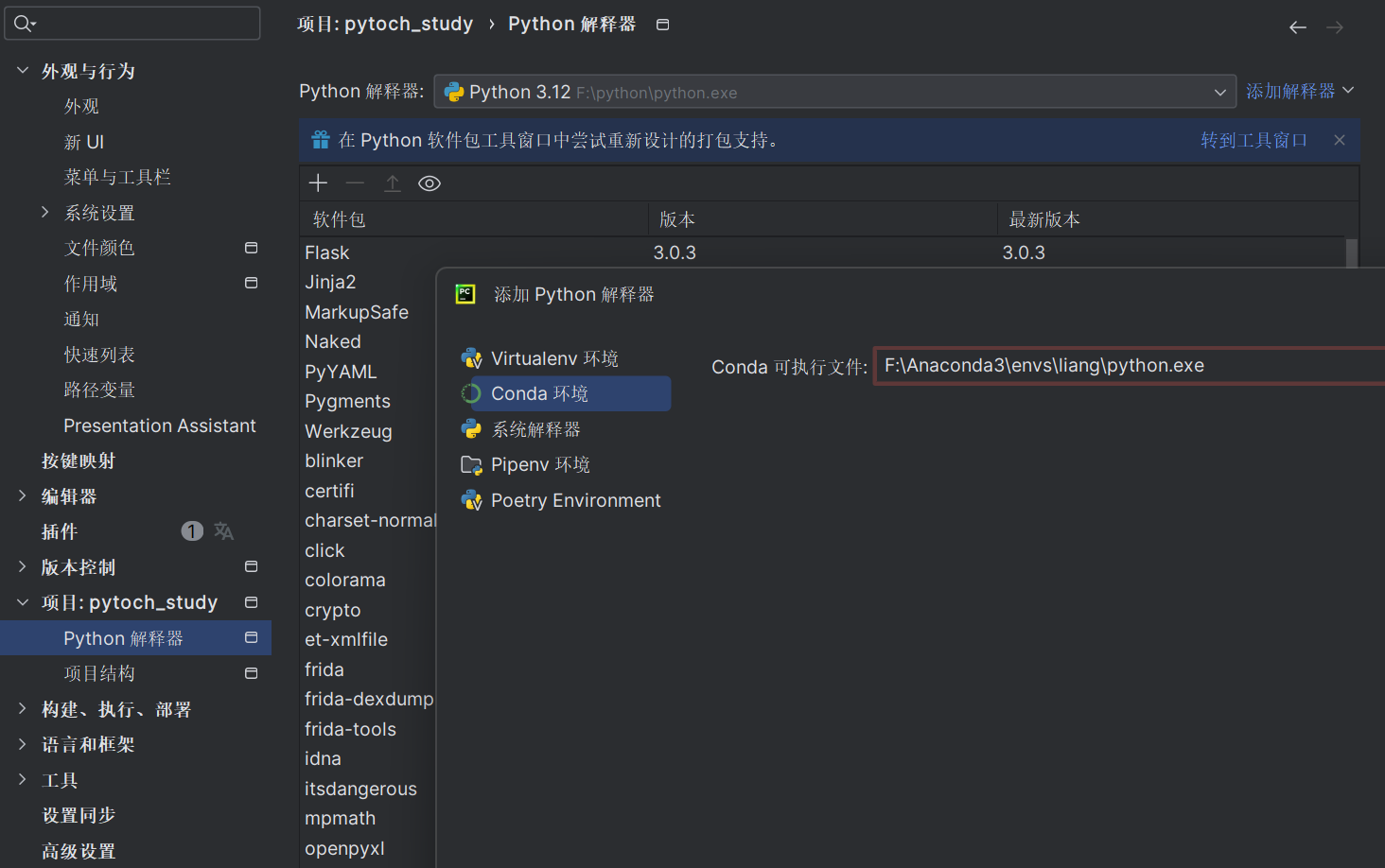Click the package table vertical scrollbar
The image size is (1385, 868).
pyautogui.click(x=1352, y=253)
